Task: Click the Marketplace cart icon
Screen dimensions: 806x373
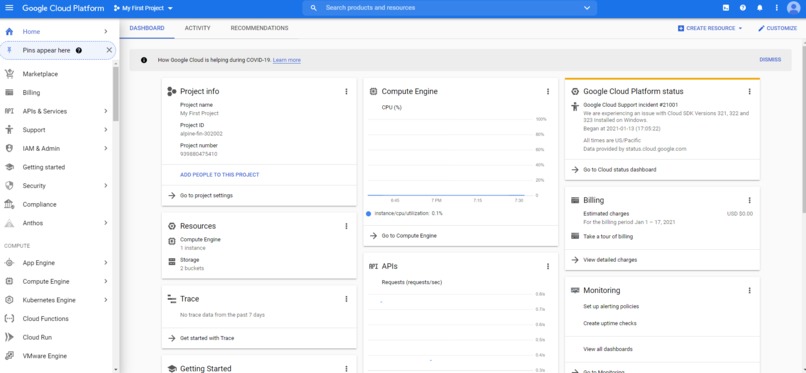Action: pos(9,74)
